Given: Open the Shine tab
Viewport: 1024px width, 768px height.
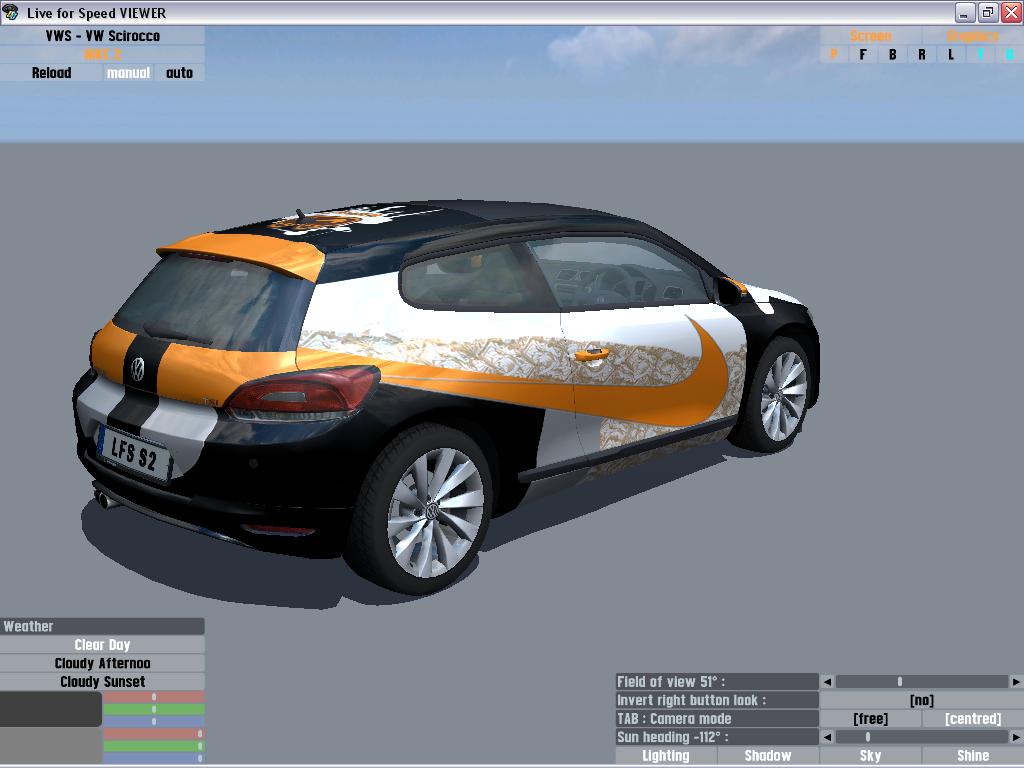Looking at the screenshot, I should click(x=972, y=756).
